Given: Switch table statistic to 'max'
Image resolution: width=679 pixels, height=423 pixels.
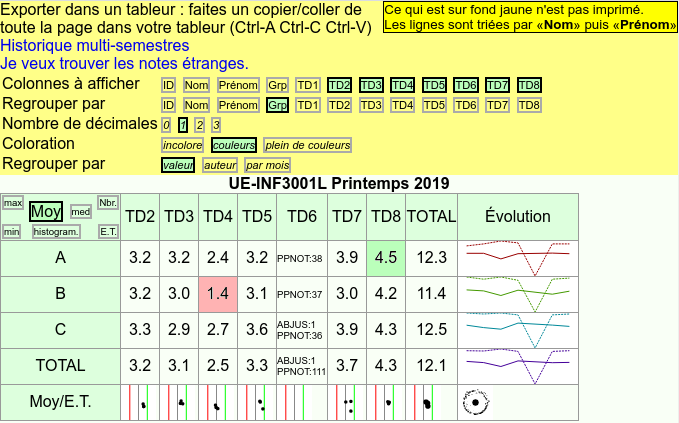Looking at the screenshot, I should (13, 202).
